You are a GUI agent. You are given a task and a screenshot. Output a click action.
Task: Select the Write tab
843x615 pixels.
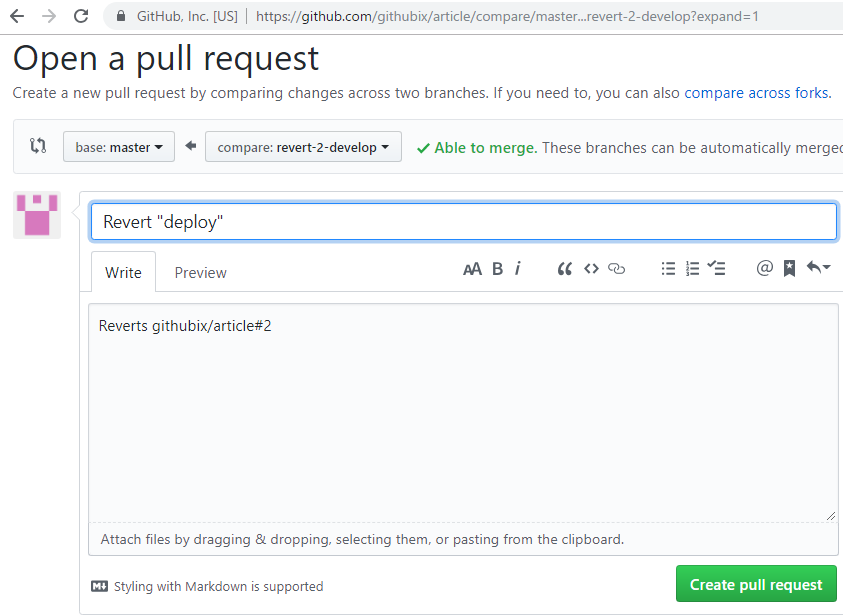123,271
